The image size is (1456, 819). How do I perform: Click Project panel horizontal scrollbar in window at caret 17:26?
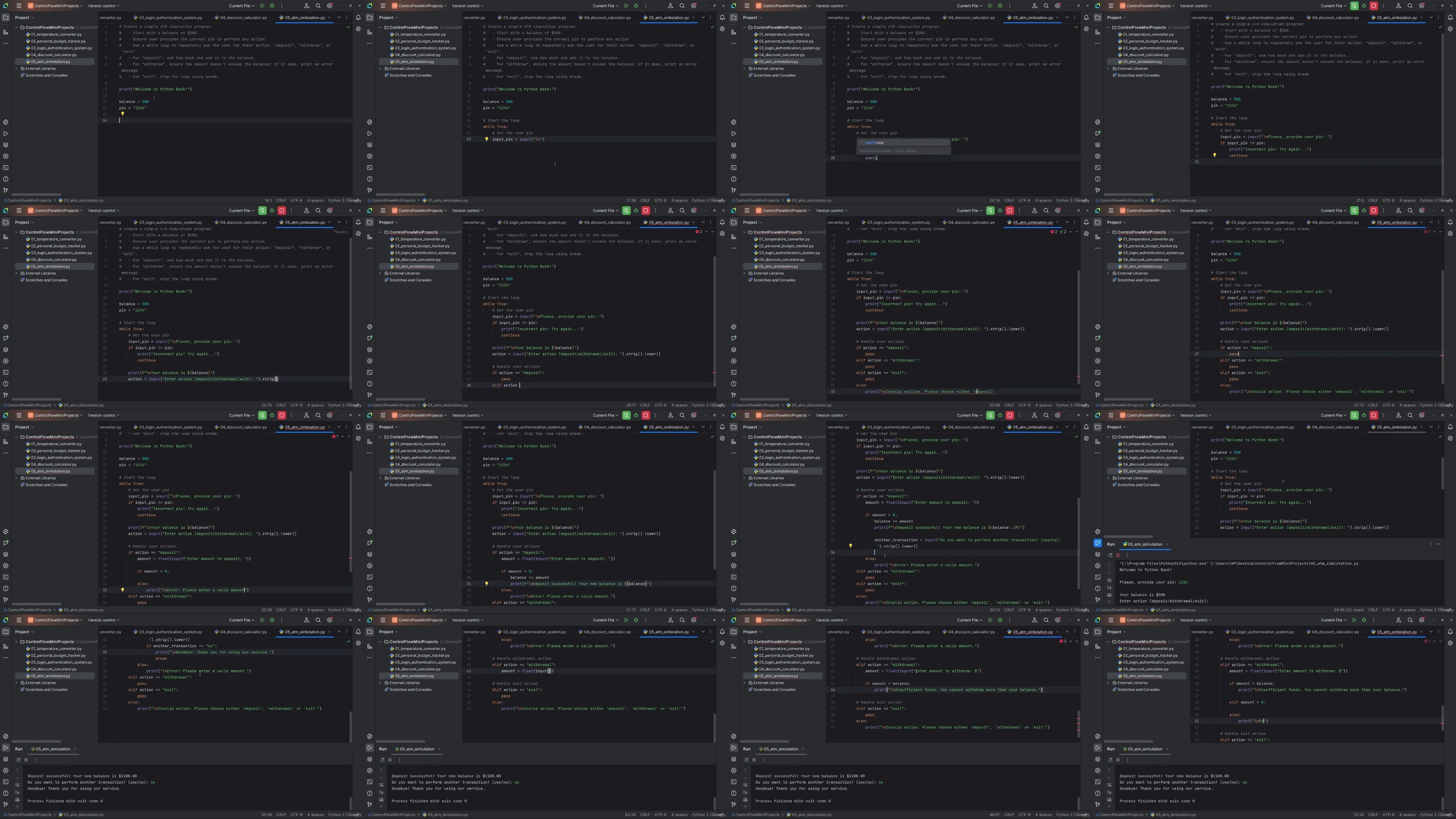click(x=400, y=194)
